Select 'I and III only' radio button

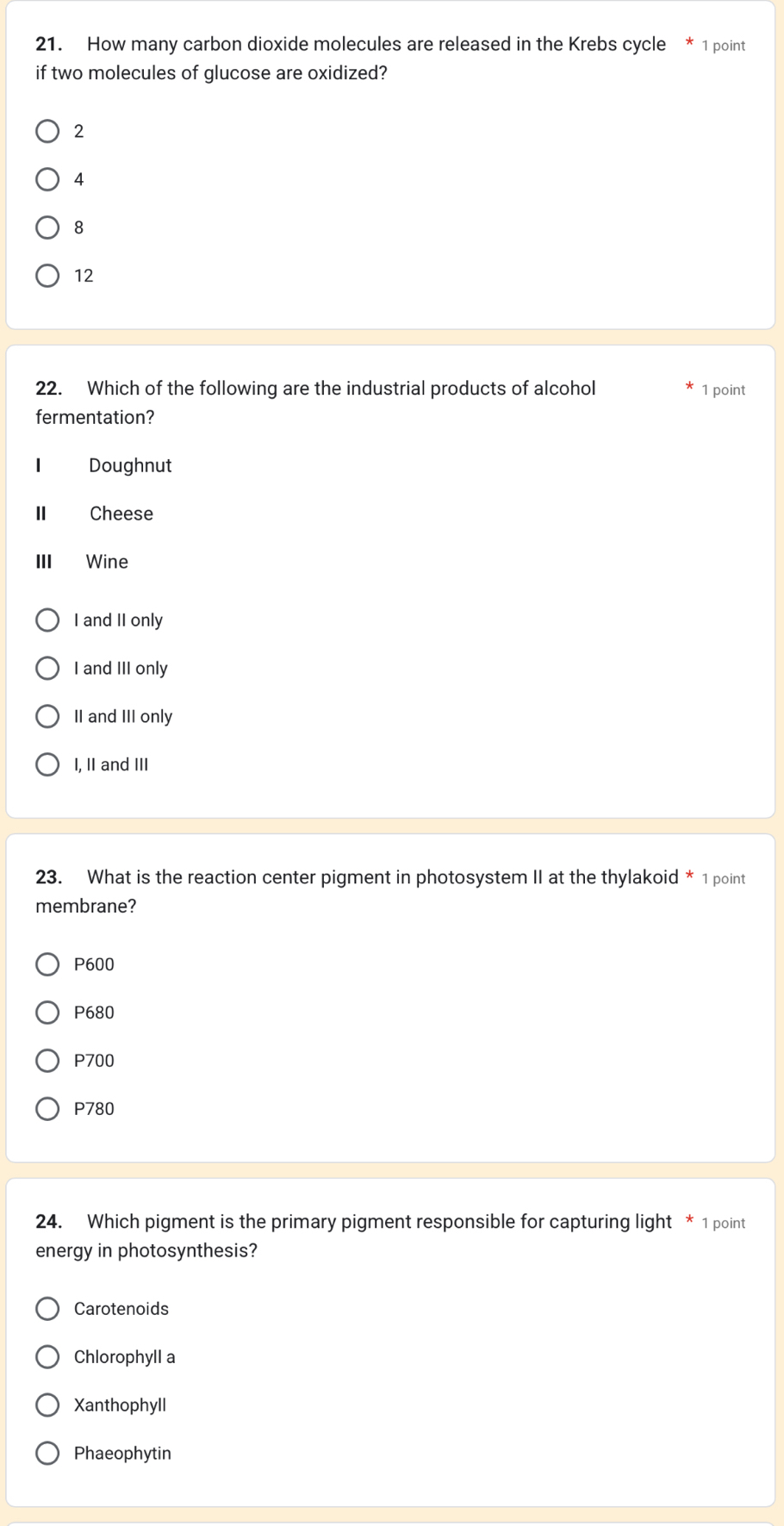[47, 669]
